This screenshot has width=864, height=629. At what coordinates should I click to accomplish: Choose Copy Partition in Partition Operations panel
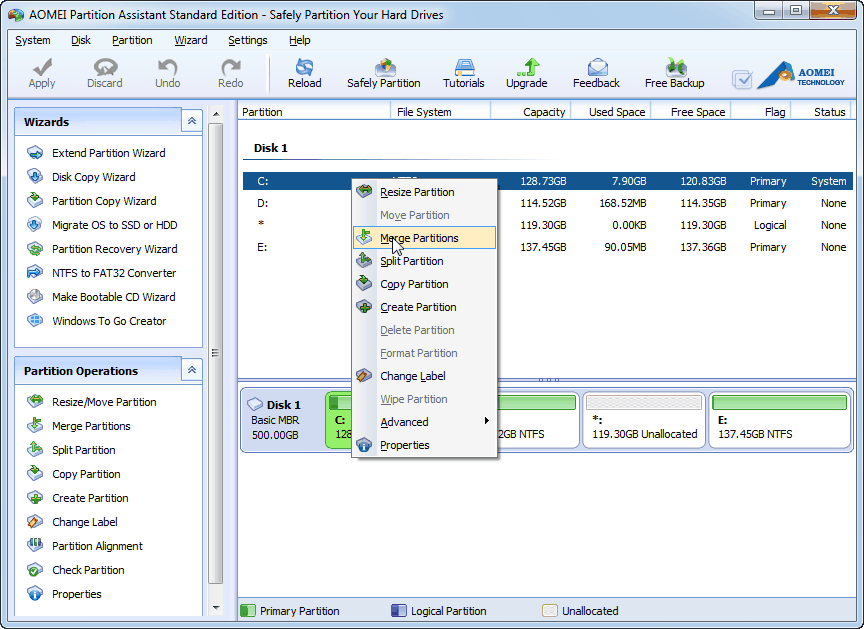(x=74, y=474)
